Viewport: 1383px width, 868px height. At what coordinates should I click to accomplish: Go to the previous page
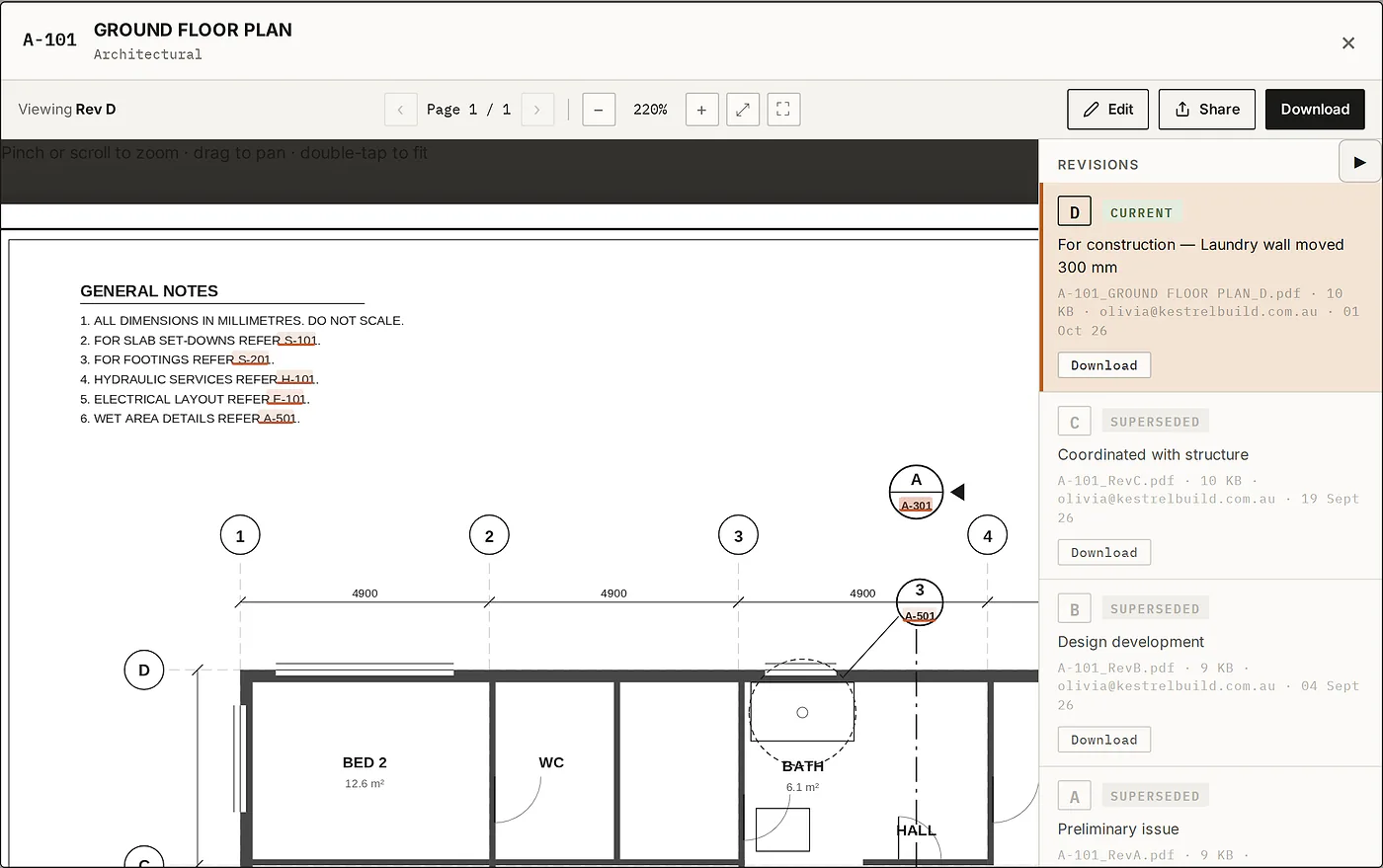[400, 110]
